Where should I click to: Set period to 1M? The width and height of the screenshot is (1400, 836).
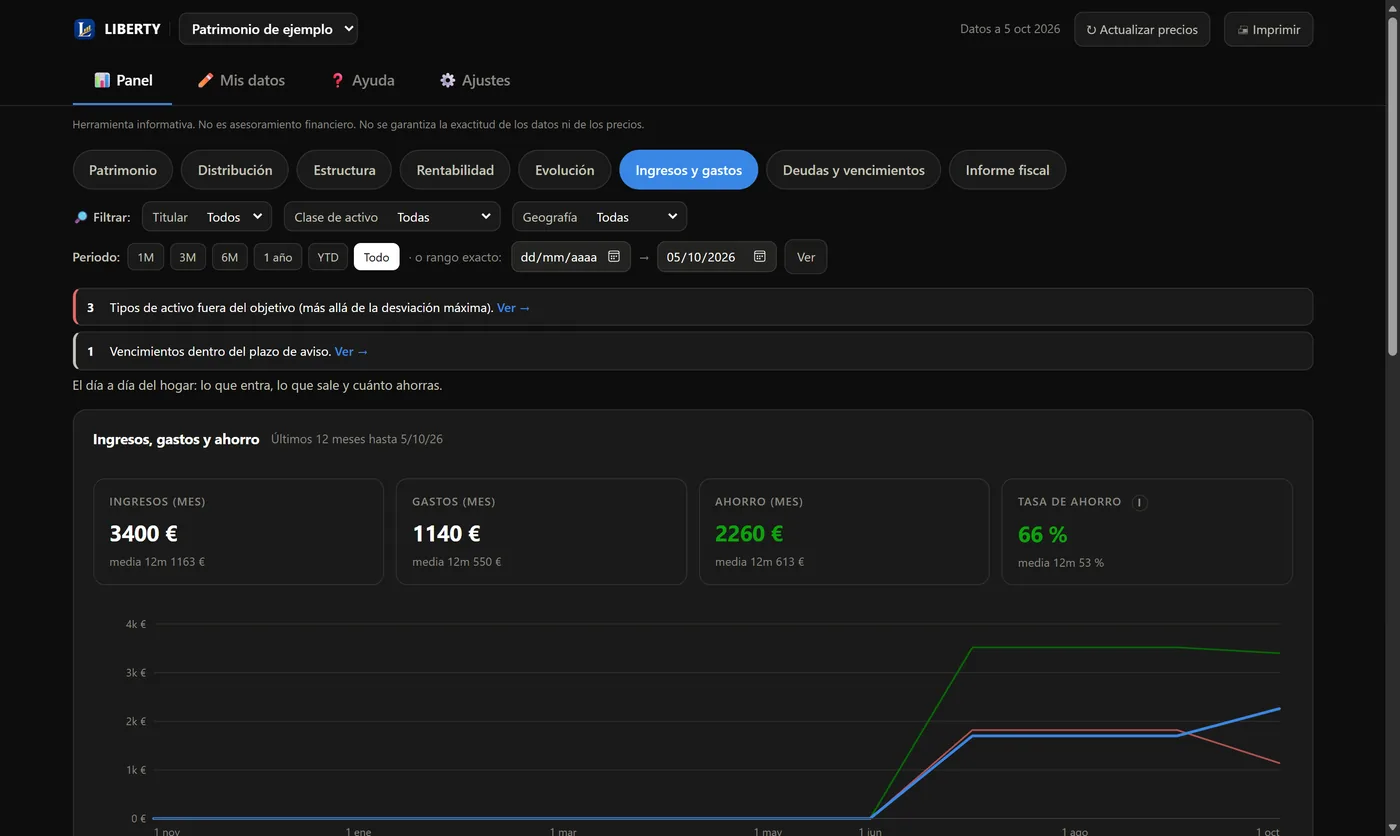point(145,257)
